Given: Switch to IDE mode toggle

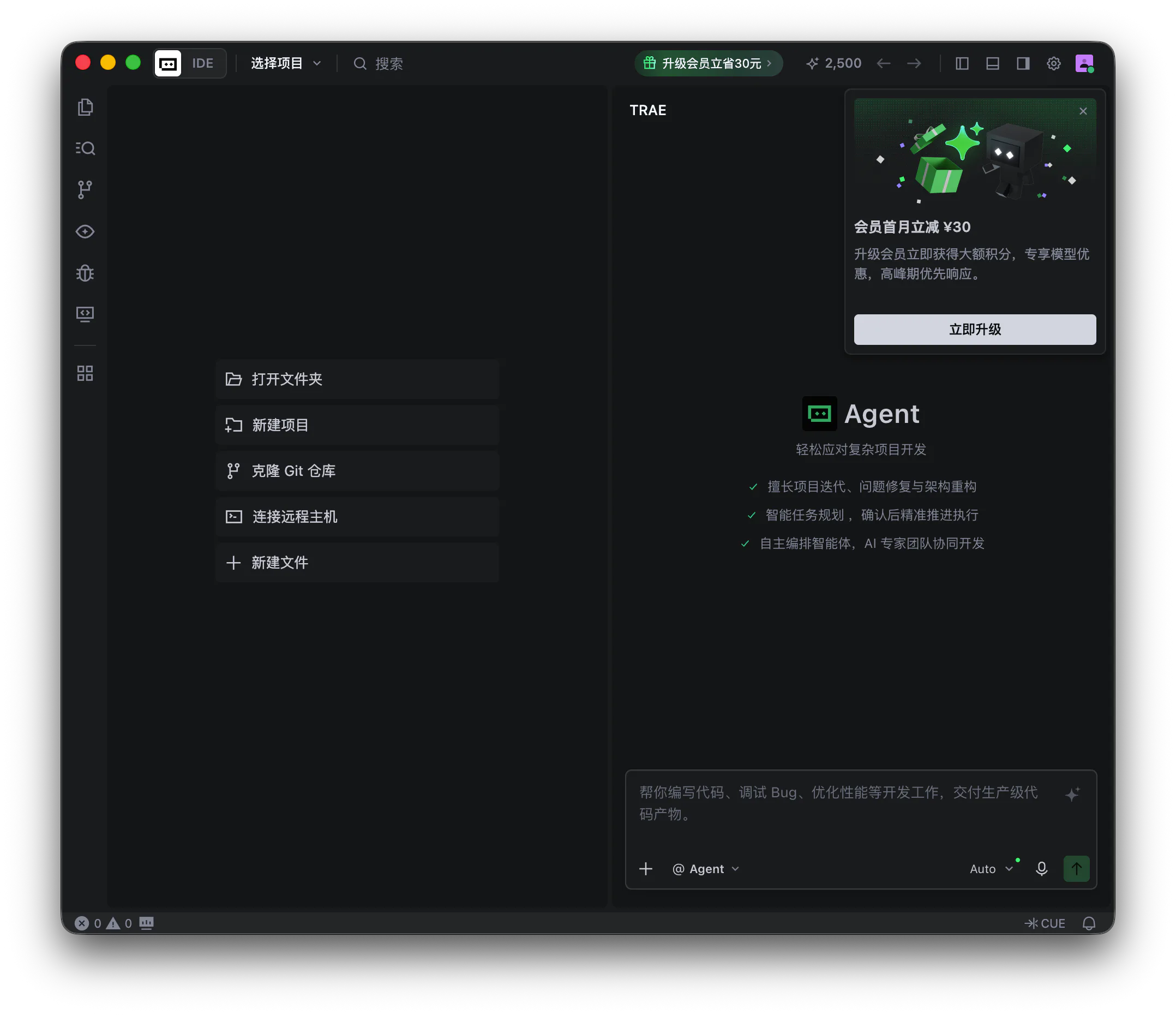Looking at the screenshot, I should tap(202, 63).
